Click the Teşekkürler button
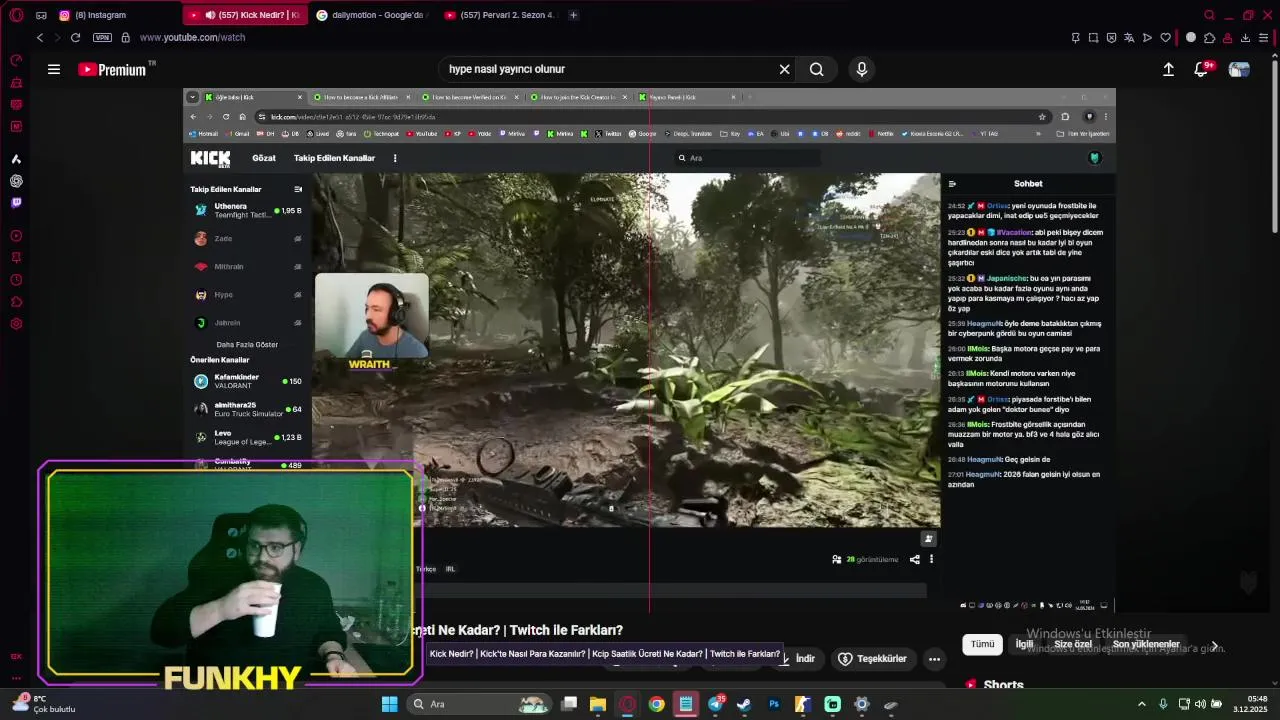 pos(872,659)
